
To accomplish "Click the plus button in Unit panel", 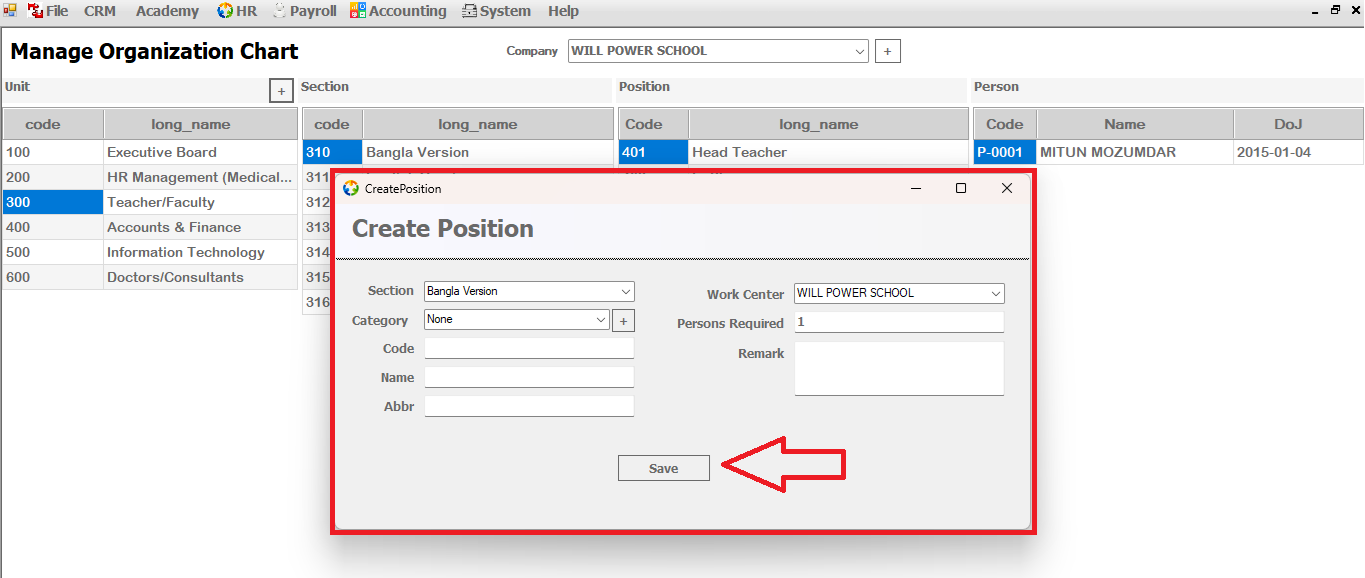I will click(x=281, y=91).
